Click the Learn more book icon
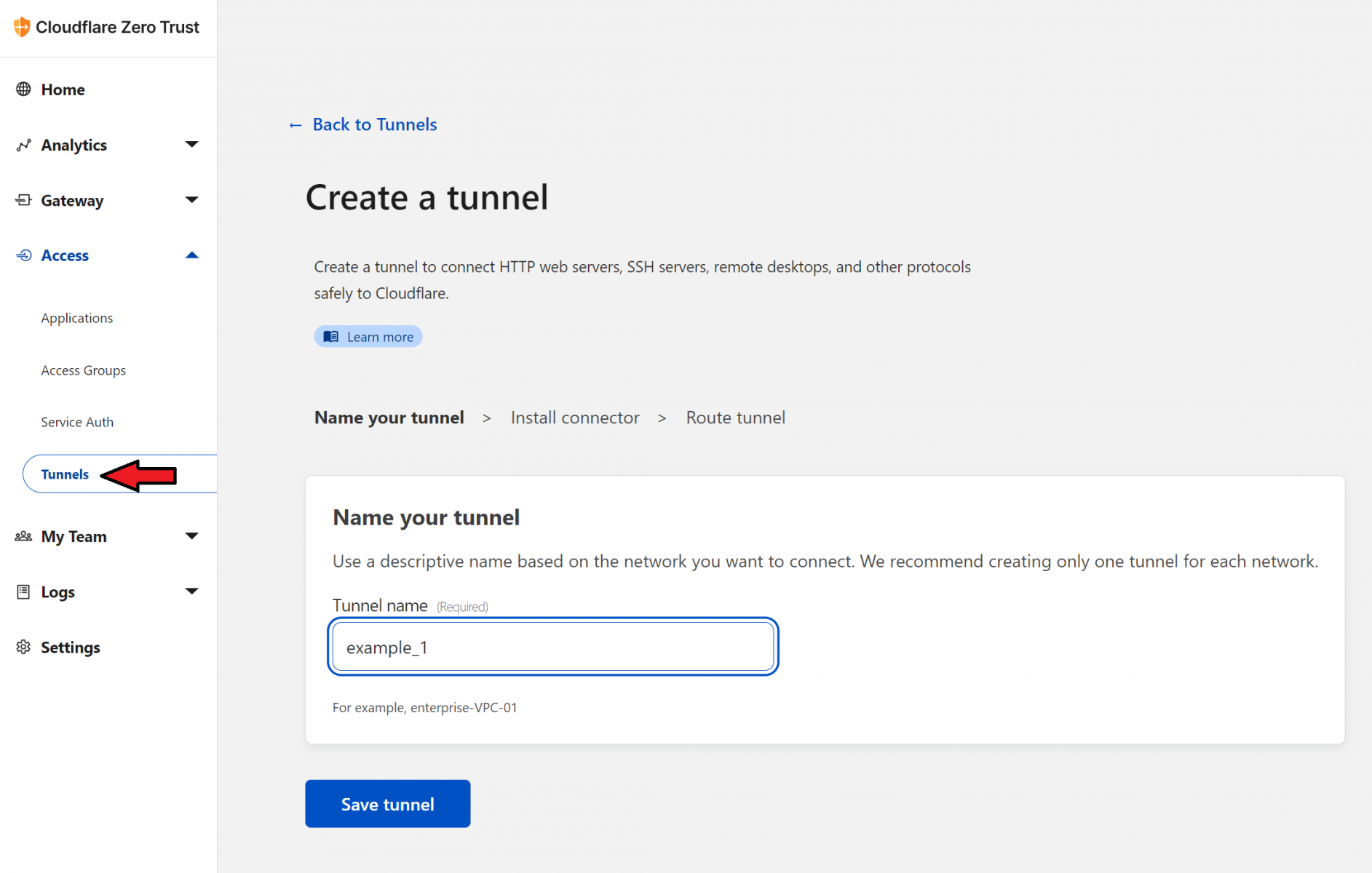Viewport: 1372px width, 873px height. coord(331,336)
